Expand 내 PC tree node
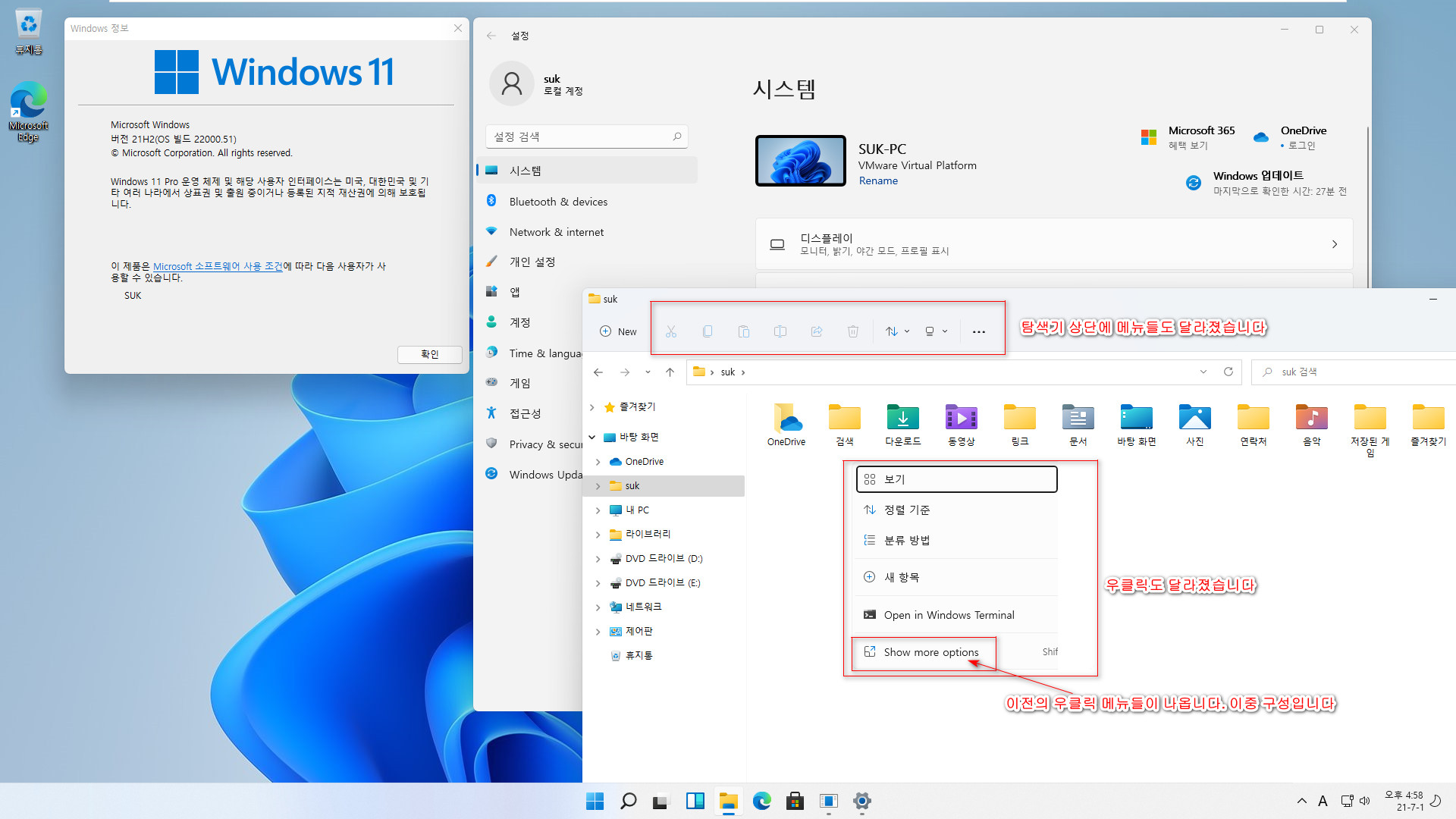Screen dimensions: 1456x819 click(598, 510)
